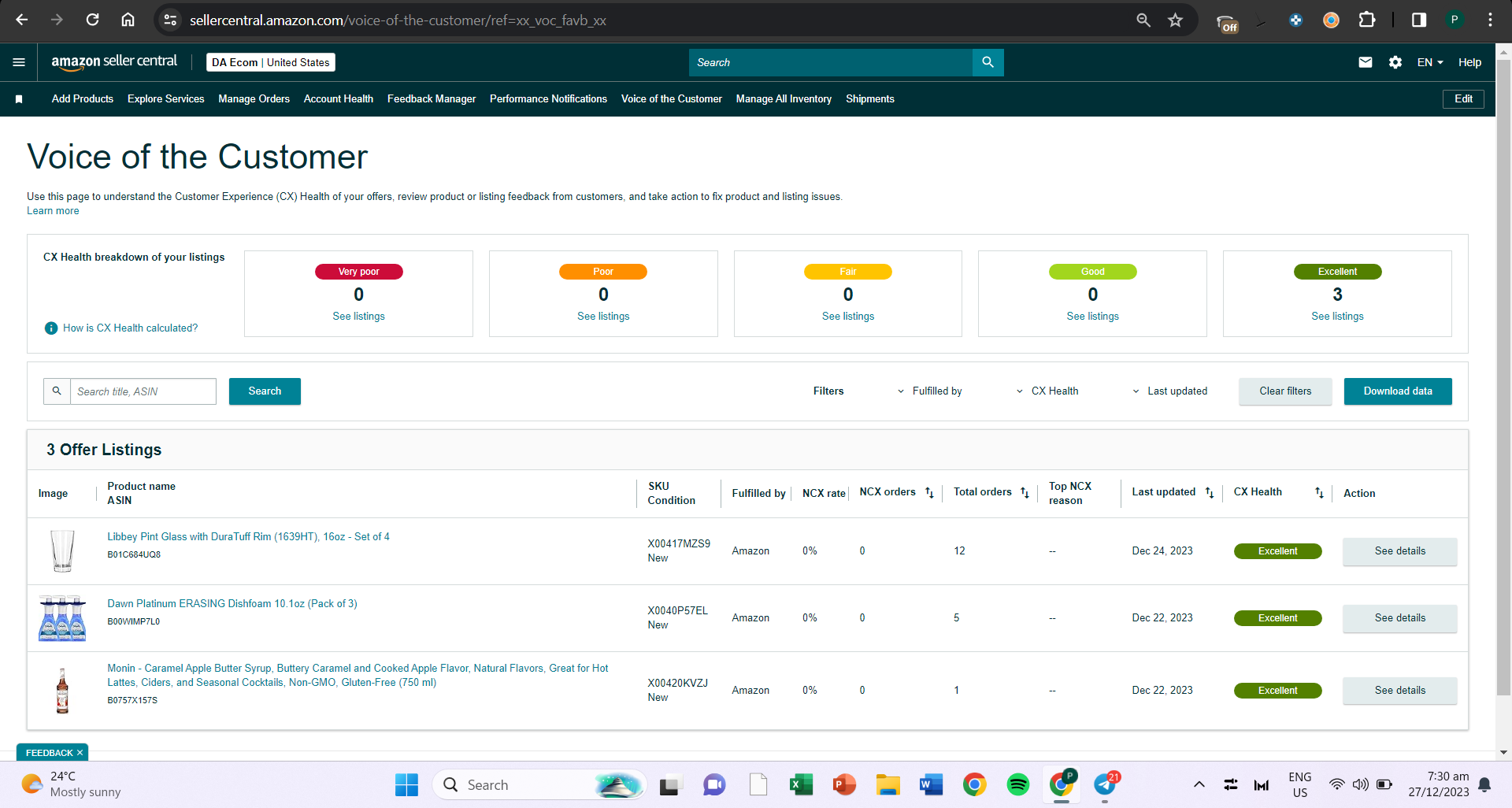The image size is (1512, 808).
Task: Open Windows Start menu
Action: click(406, 784)
